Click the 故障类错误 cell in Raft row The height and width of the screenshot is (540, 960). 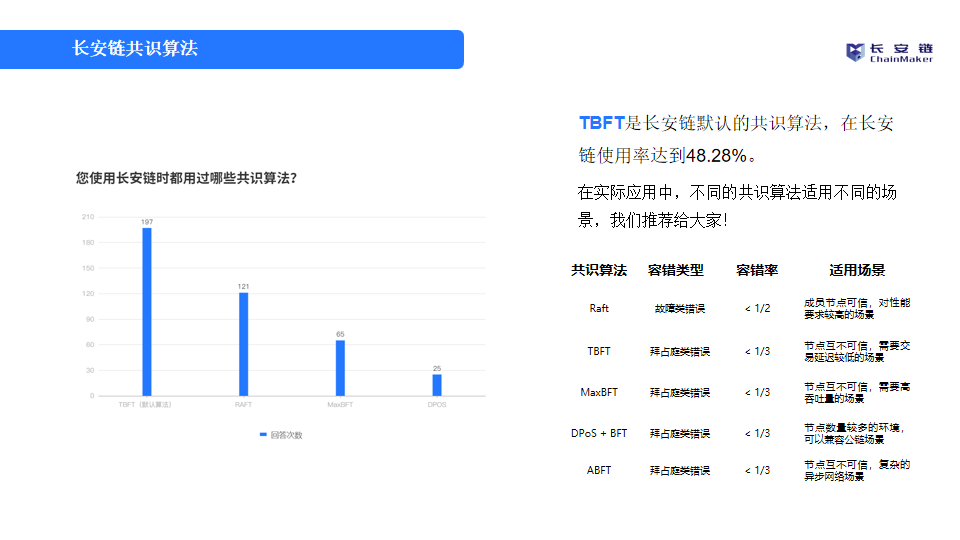click(680, 309)
